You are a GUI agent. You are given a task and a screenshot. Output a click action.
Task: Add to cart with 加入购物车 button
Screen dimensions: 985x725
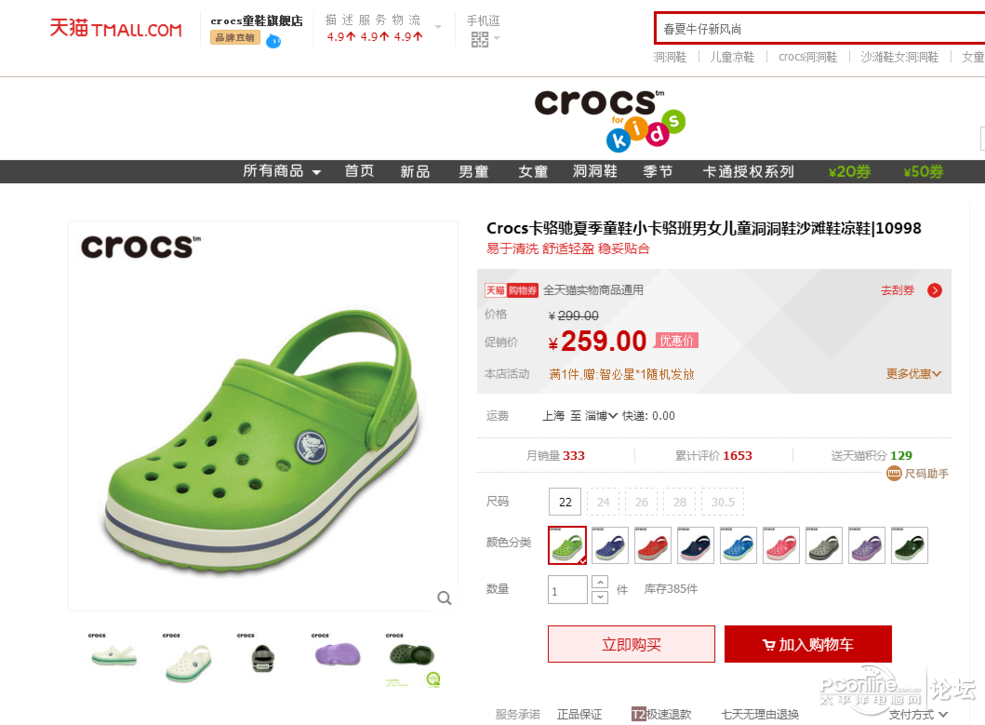pyautogui.click(x=808, y=644)
